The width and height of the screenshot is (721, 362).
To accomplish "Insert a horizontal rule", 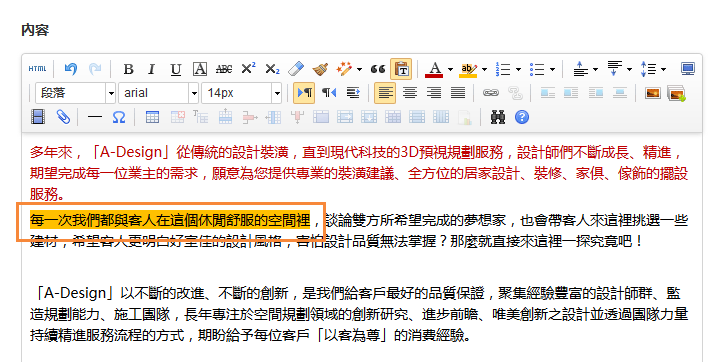I will pos(95,117).
